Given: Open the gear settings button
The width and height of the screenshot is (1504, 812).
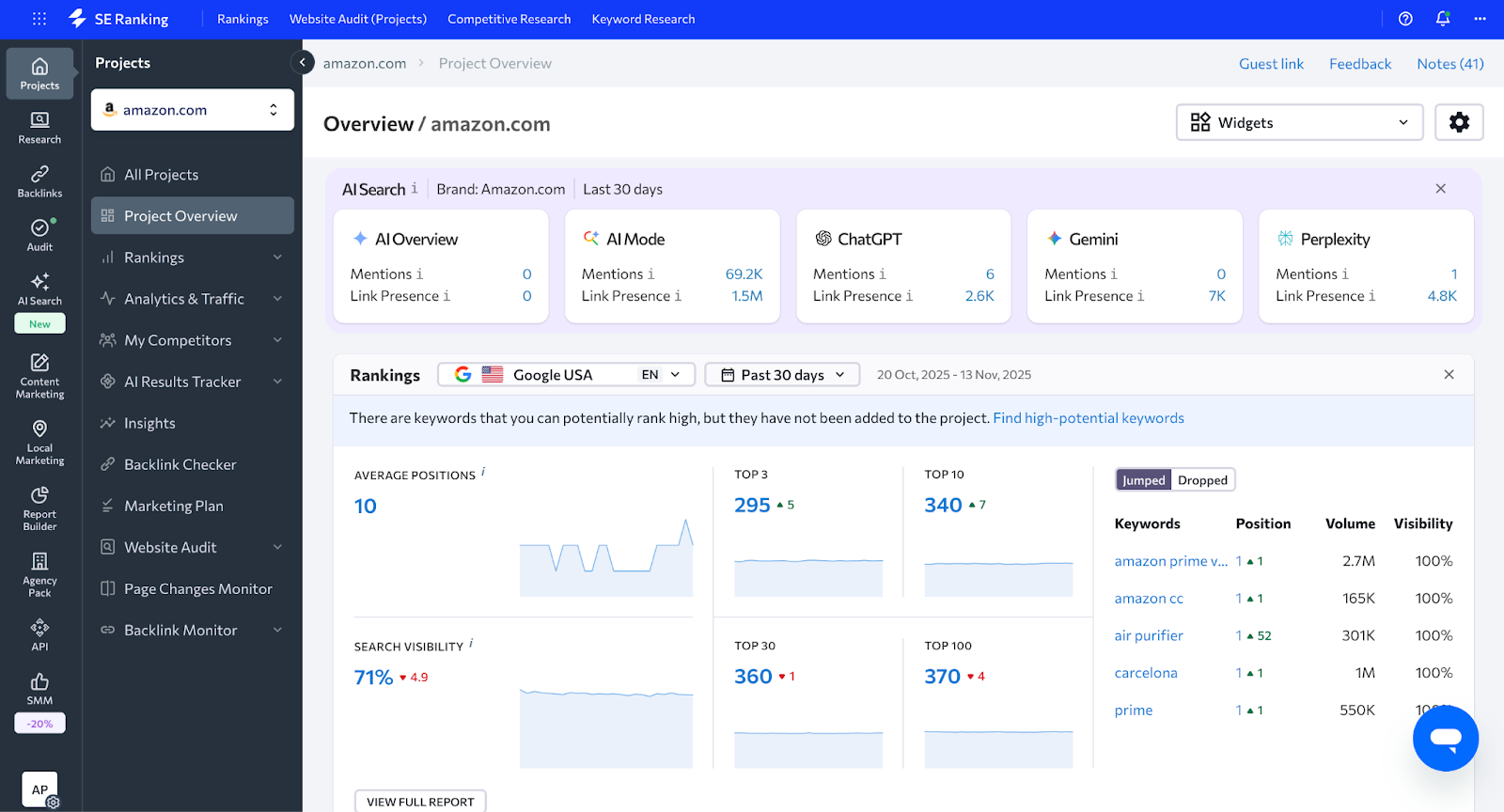Looking at the screenshot, I should (x=1459, y=122).
